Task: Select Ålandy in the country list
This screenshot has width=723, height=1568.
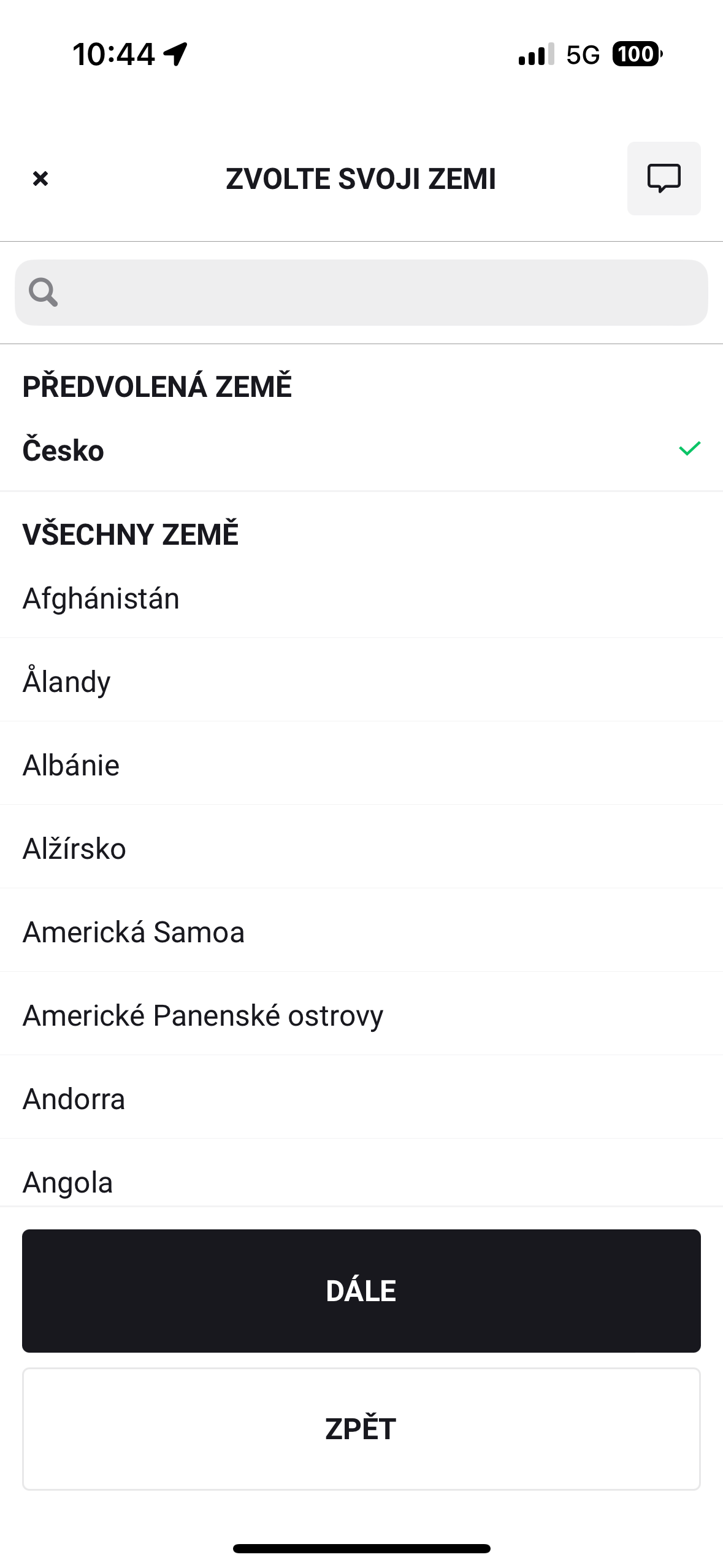Action: pyautogui.click(x=67, y=682)
